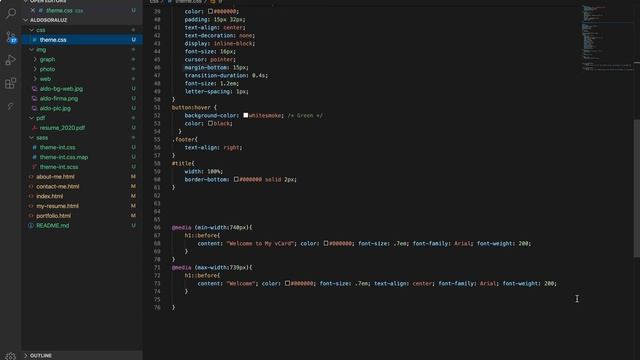Click the border-bottom #000000 swatch on line 60
This screenshot has width=640, height=360.
(x=236, y=179)
